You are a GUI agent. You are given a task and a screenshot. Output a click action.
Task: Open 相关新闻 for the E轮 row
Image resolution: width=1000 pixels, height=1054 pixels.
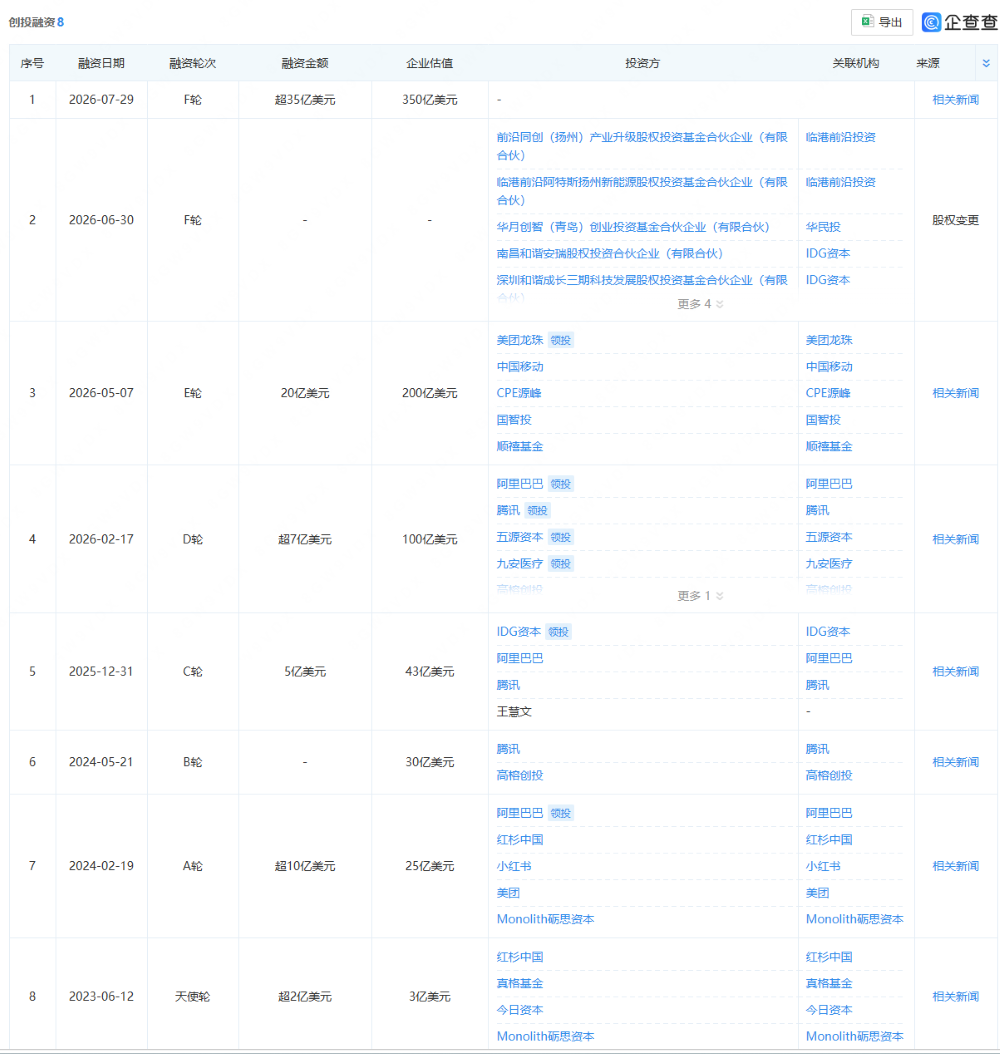956,393
